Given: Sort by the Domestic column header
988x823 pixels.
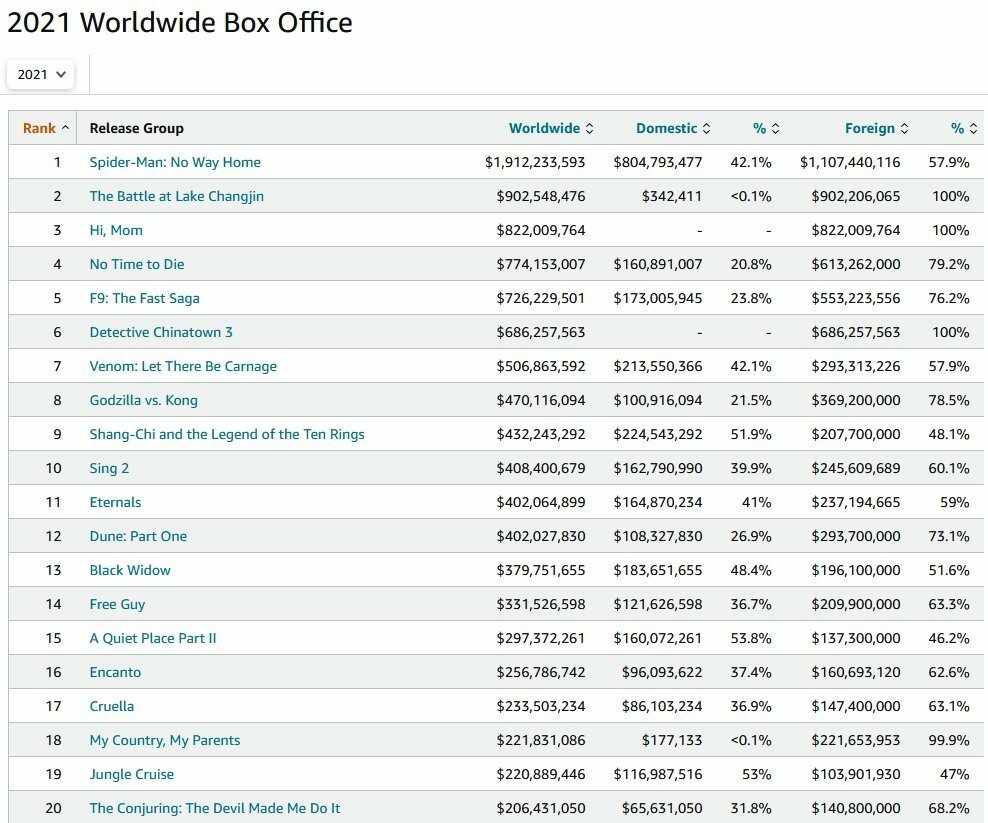Looking at the screenshot, I should pyautogui.click(x=666, y=128).
